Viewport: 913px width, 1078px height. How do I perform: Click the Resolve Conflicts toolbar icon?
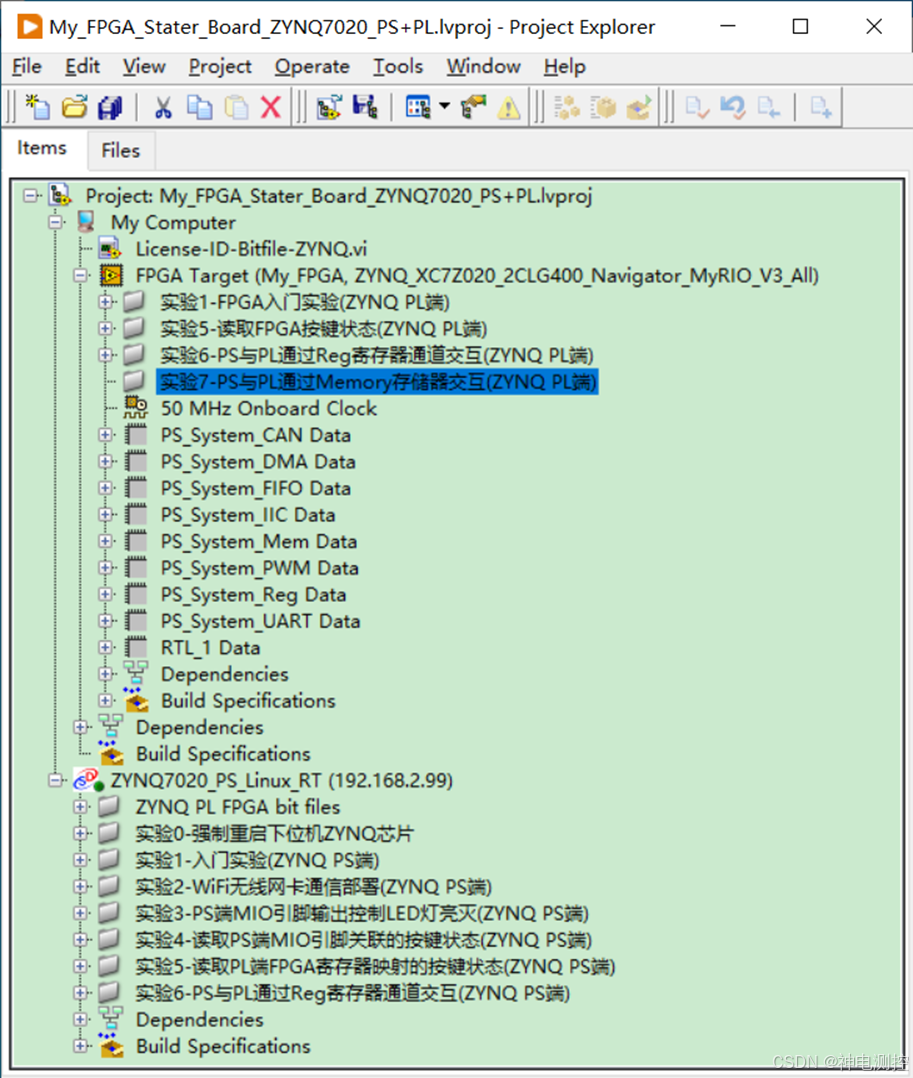[x=473, y=107]
